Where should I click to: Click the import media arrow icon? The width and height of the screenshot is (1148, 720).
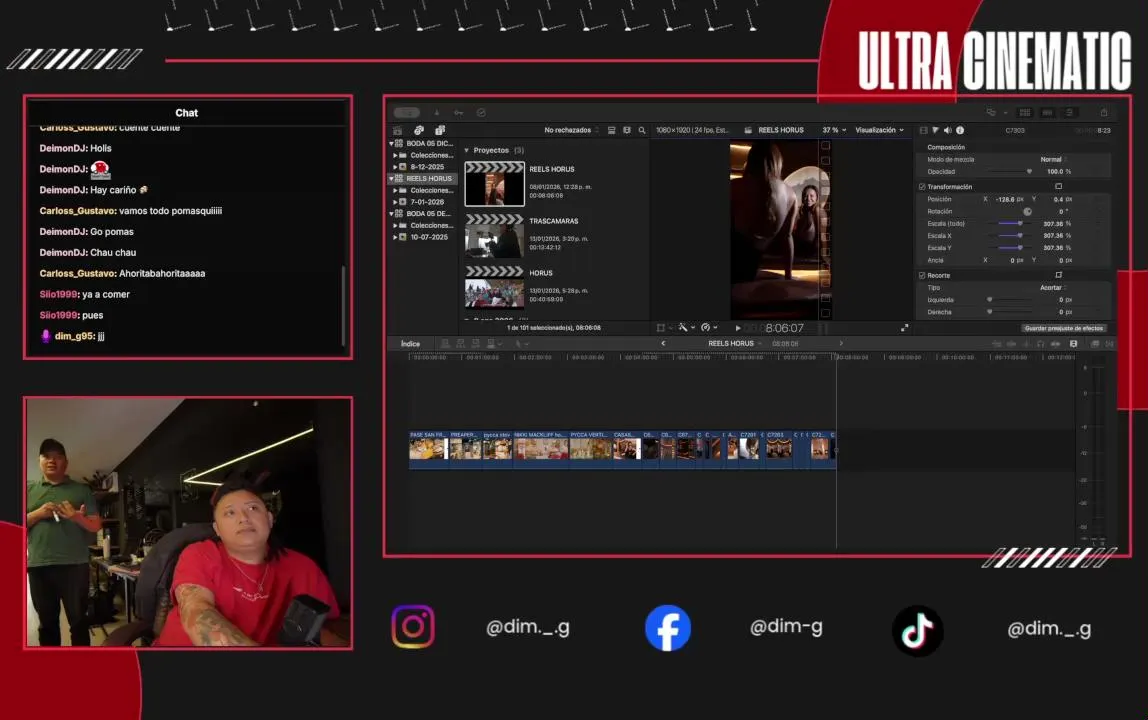pyautogui.click(x=437, y=113)
